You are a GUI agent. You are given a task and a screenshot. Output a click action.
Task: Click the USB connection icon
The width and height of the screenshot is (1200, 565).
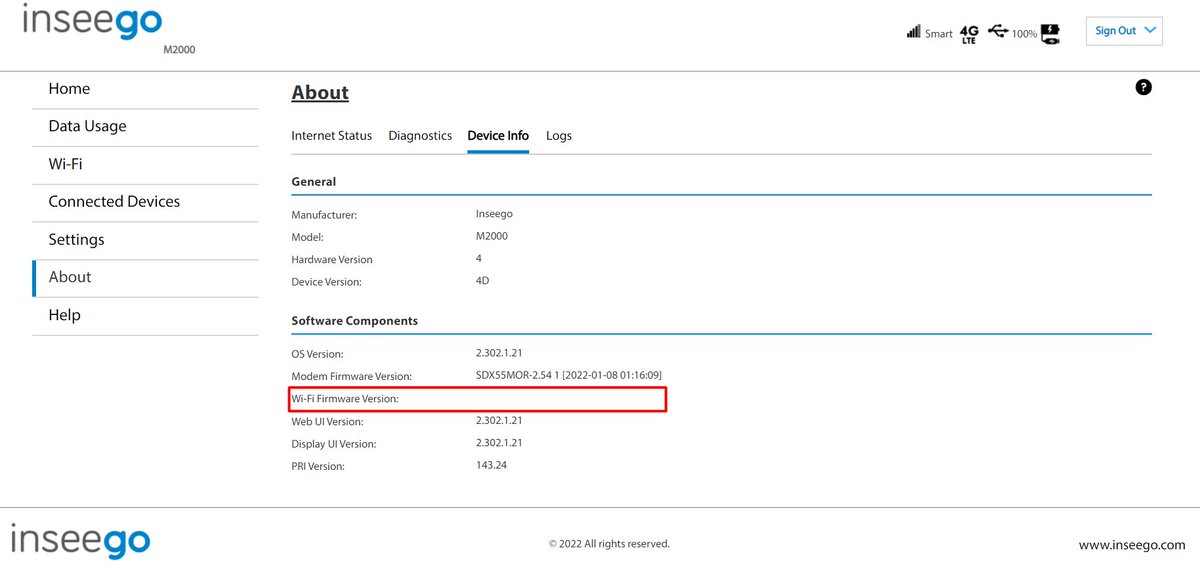coord(997,31)
